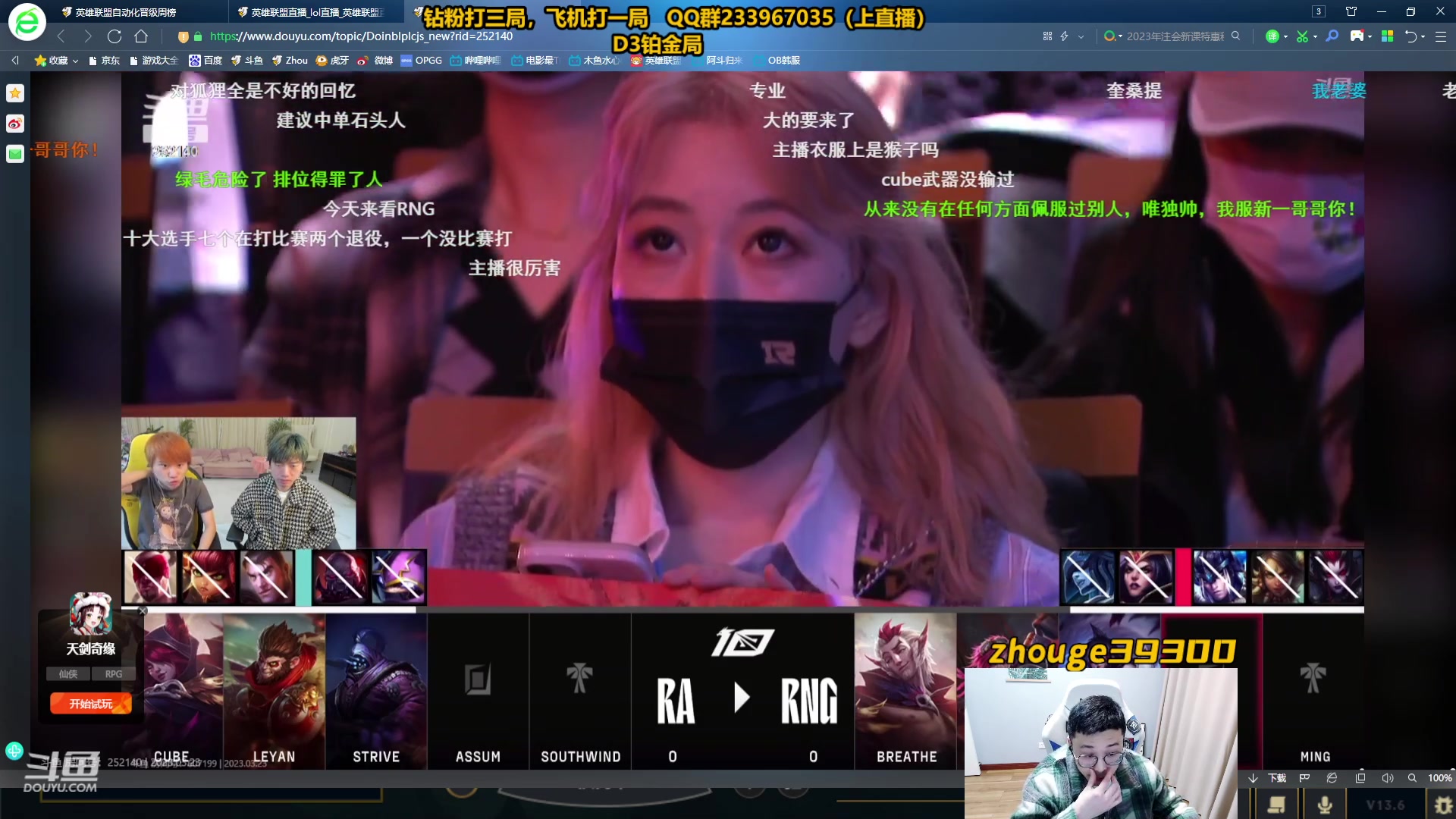The image size is (1456, 819).
Task: Click the search box with 2023年注会 text
Action: tap(1175, 36)
